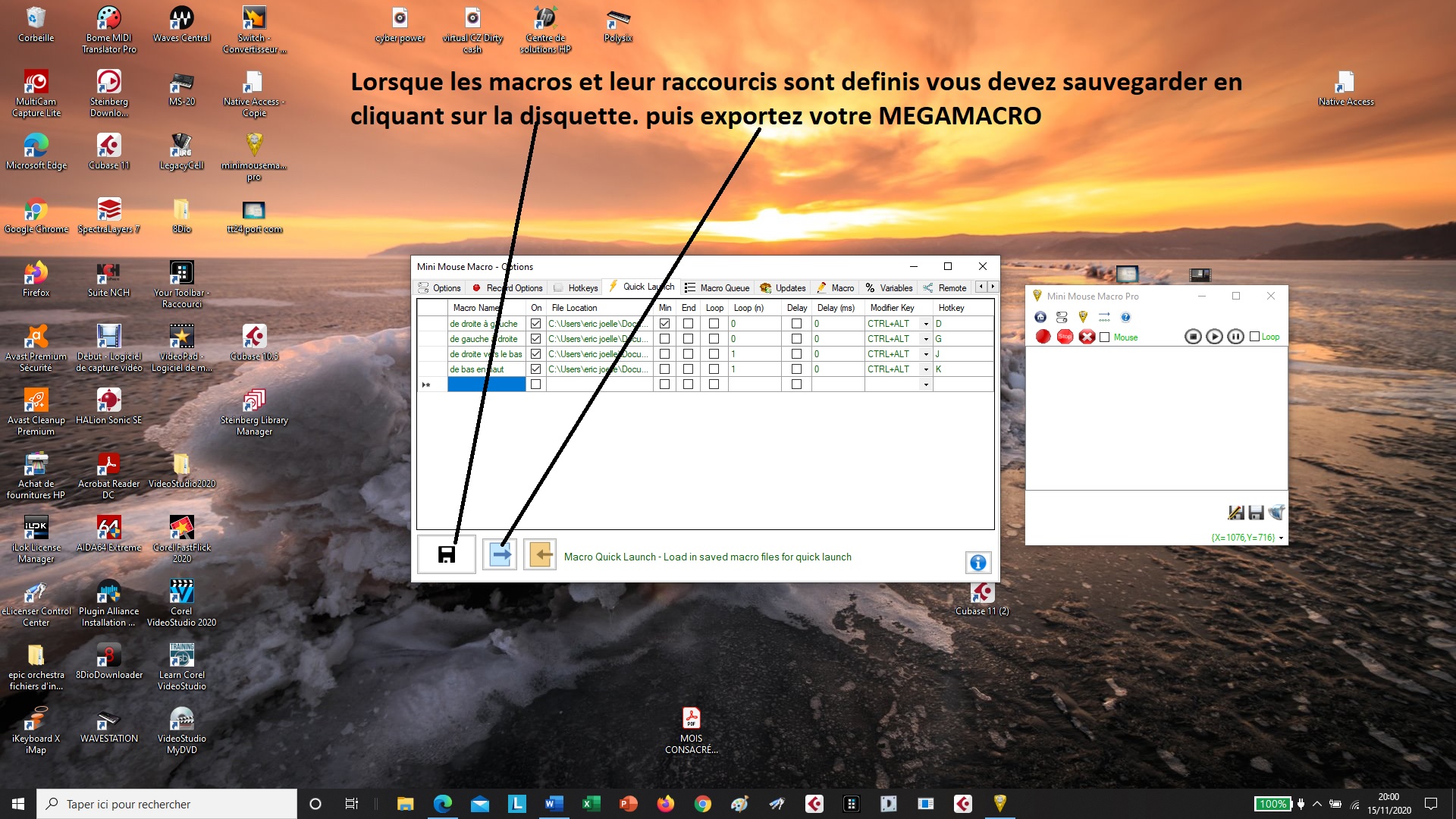Open help via the blue question mark icon
Screen dimensions: 1456x819
(x=1126, y=317)
